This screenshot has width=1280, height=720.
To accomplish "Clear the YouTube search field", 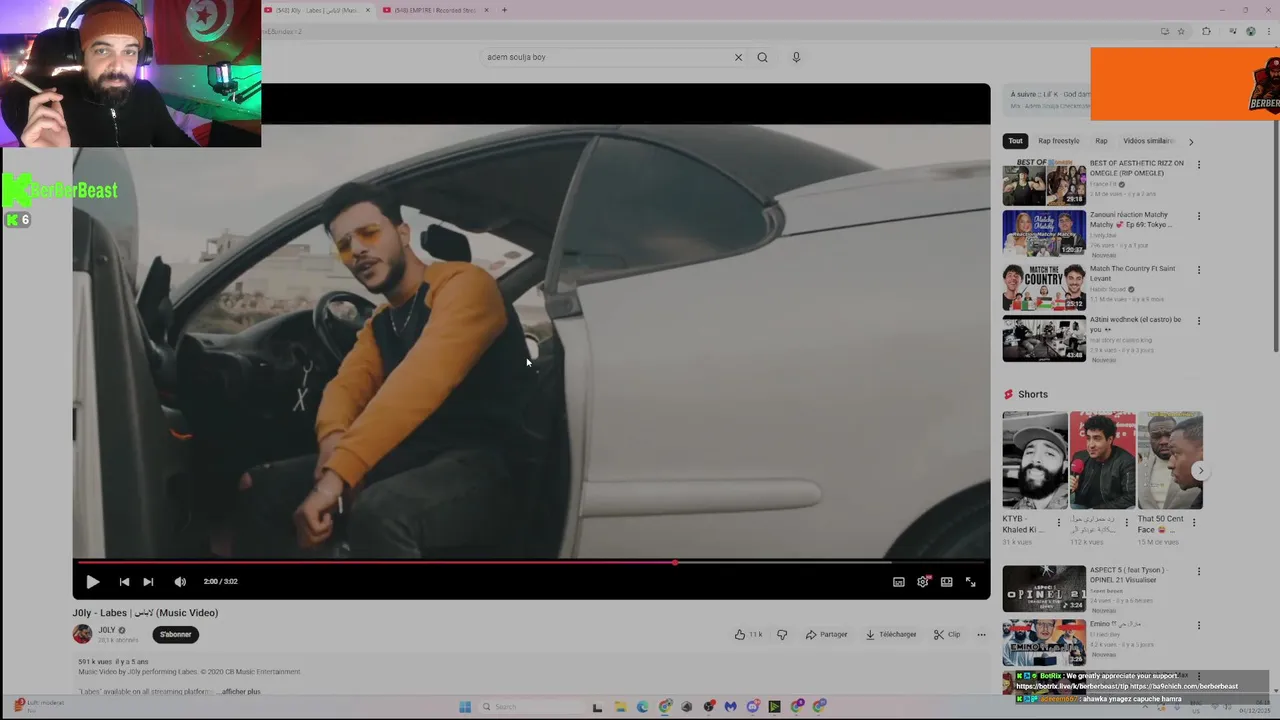I will click(738, 57).
